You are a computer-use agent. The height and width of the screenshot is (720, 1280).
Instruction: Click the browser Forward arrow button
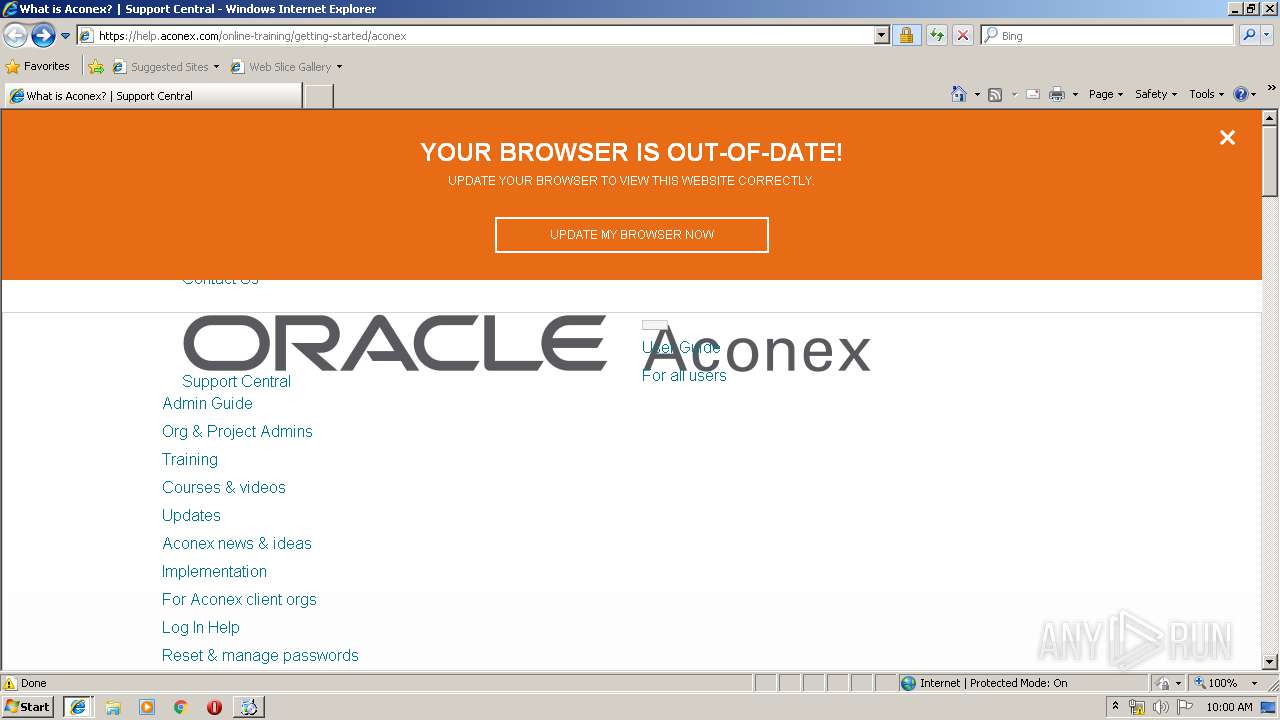click(43, 36)
